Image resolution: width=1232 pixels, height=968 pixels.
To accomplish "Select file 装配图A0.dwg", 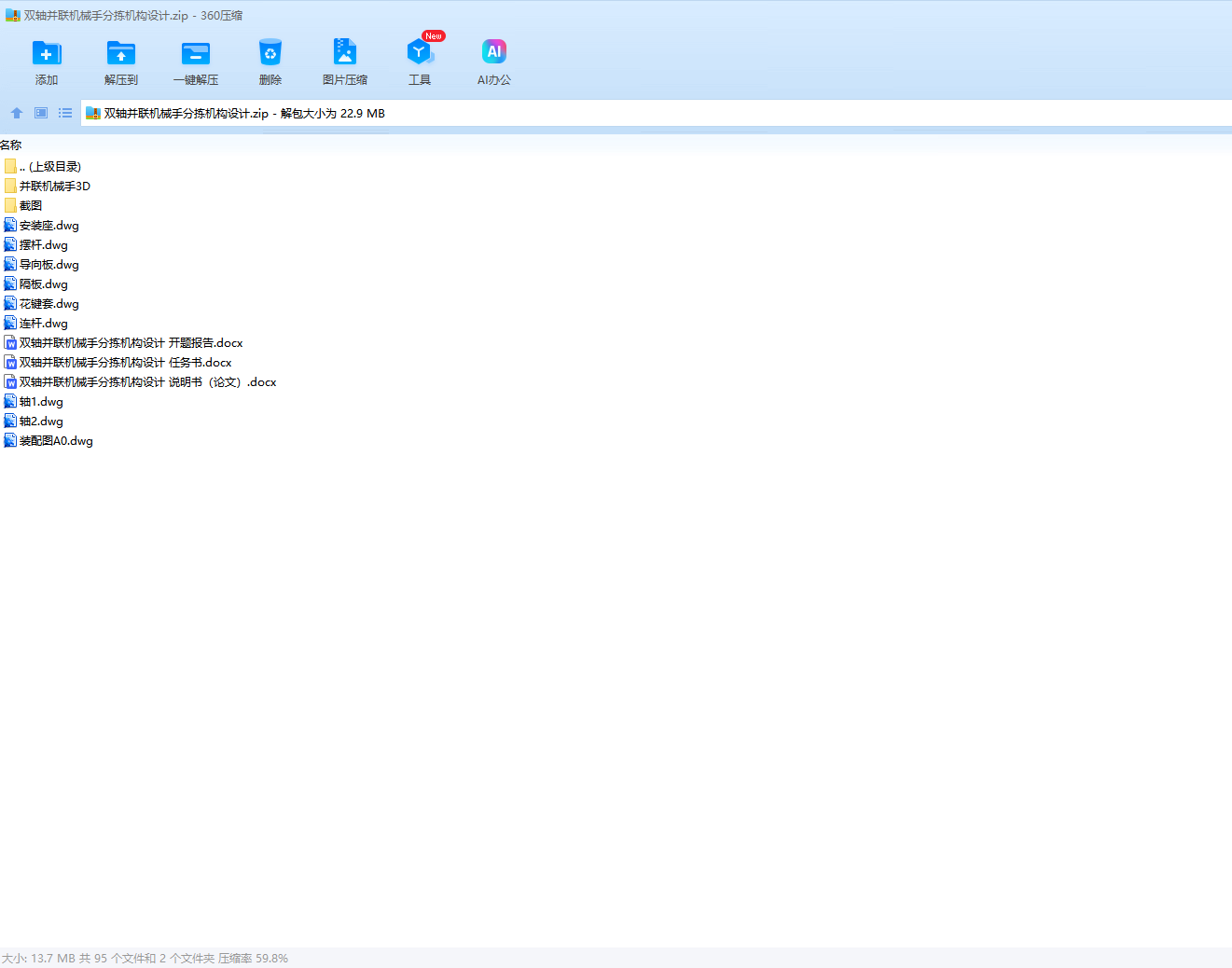I will (48, 440).
